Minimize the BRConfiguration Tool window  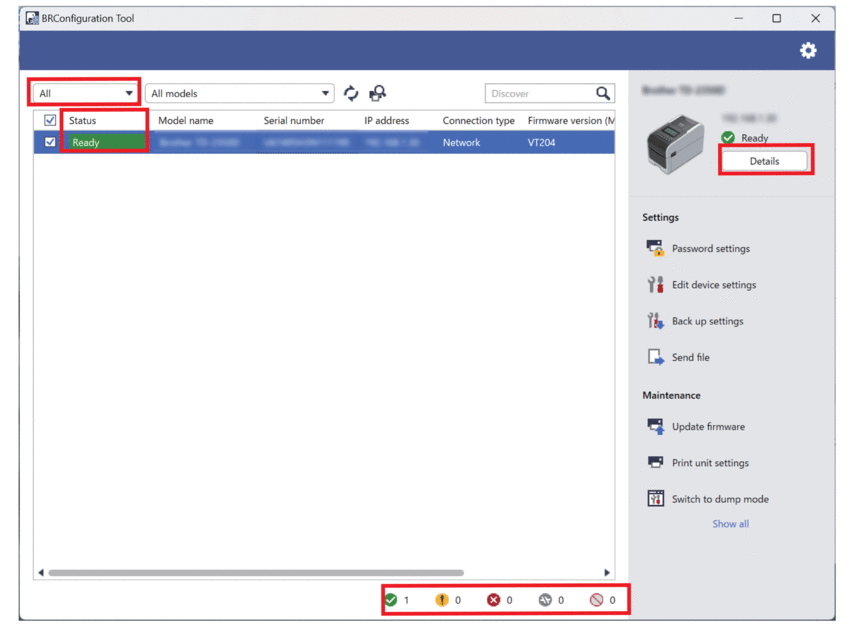click(x=738, y=18)
